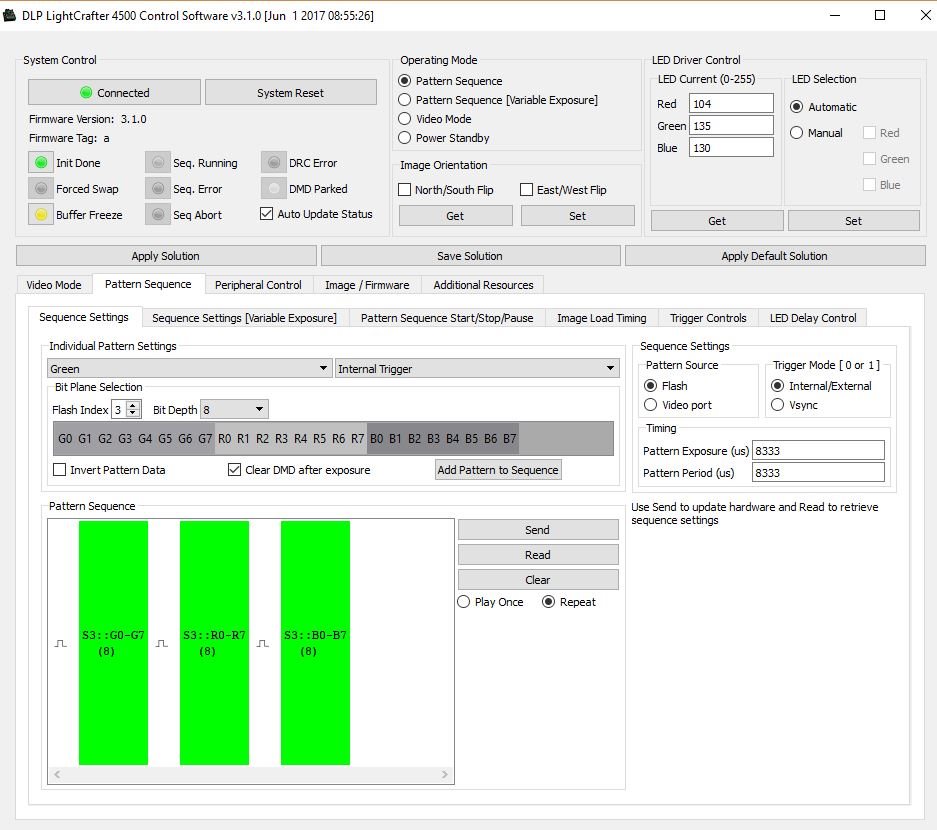
Task: Click the DRC Error status indicator
Action: (274, 163)
